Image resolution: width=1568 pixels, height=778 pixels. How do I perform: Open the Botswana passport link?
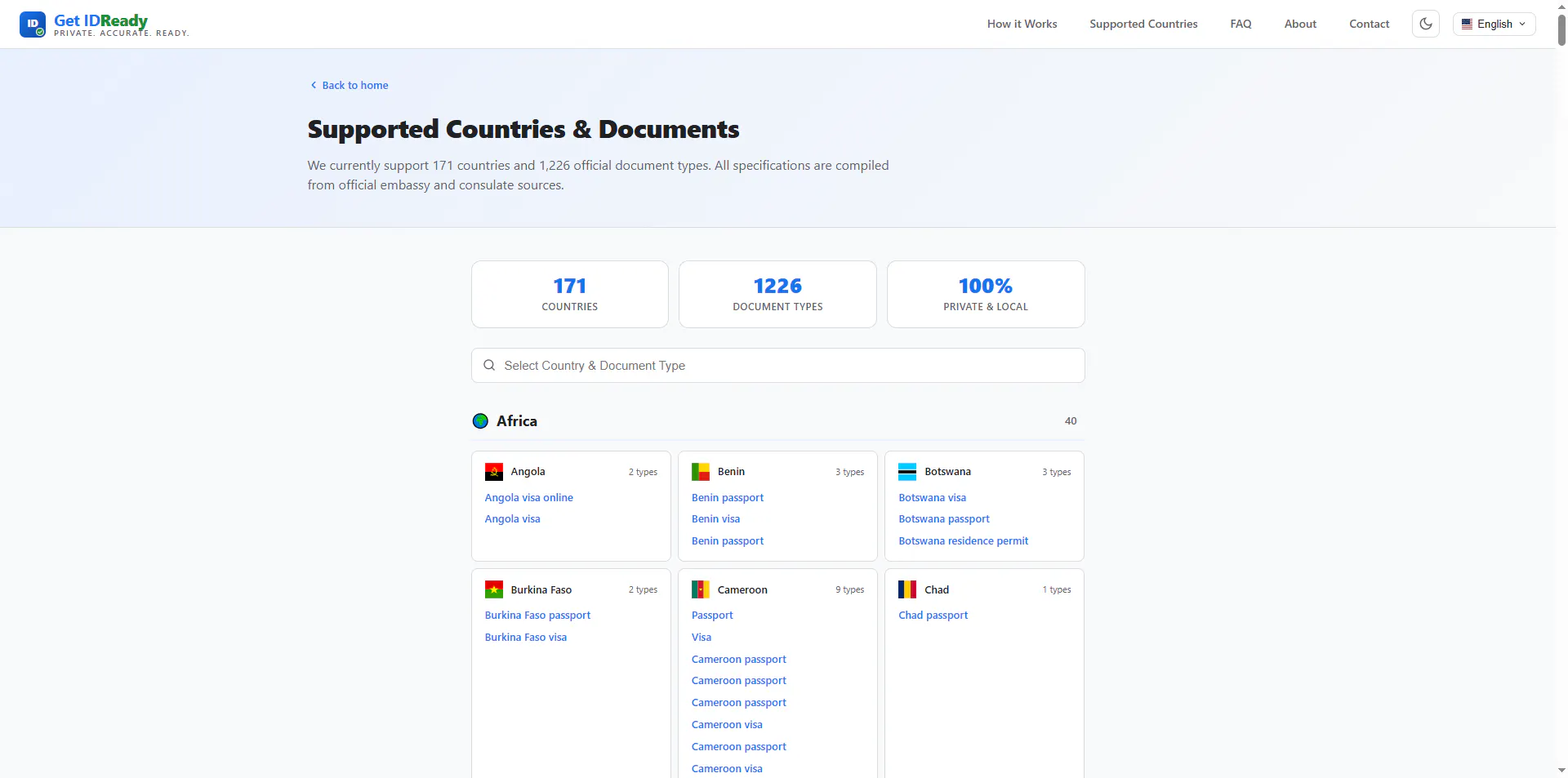tap(944, 519)
